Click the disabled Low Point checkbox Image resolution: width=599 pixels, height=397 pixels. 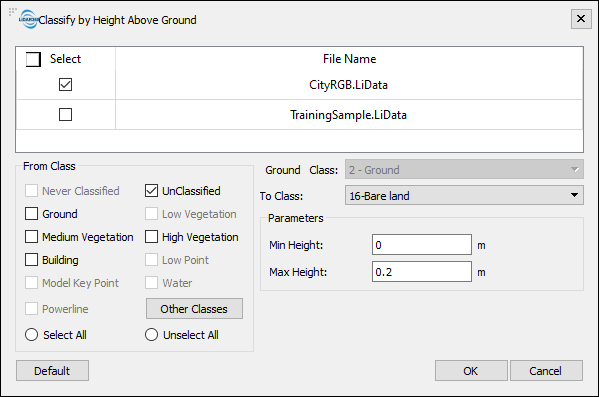point(151,259)
